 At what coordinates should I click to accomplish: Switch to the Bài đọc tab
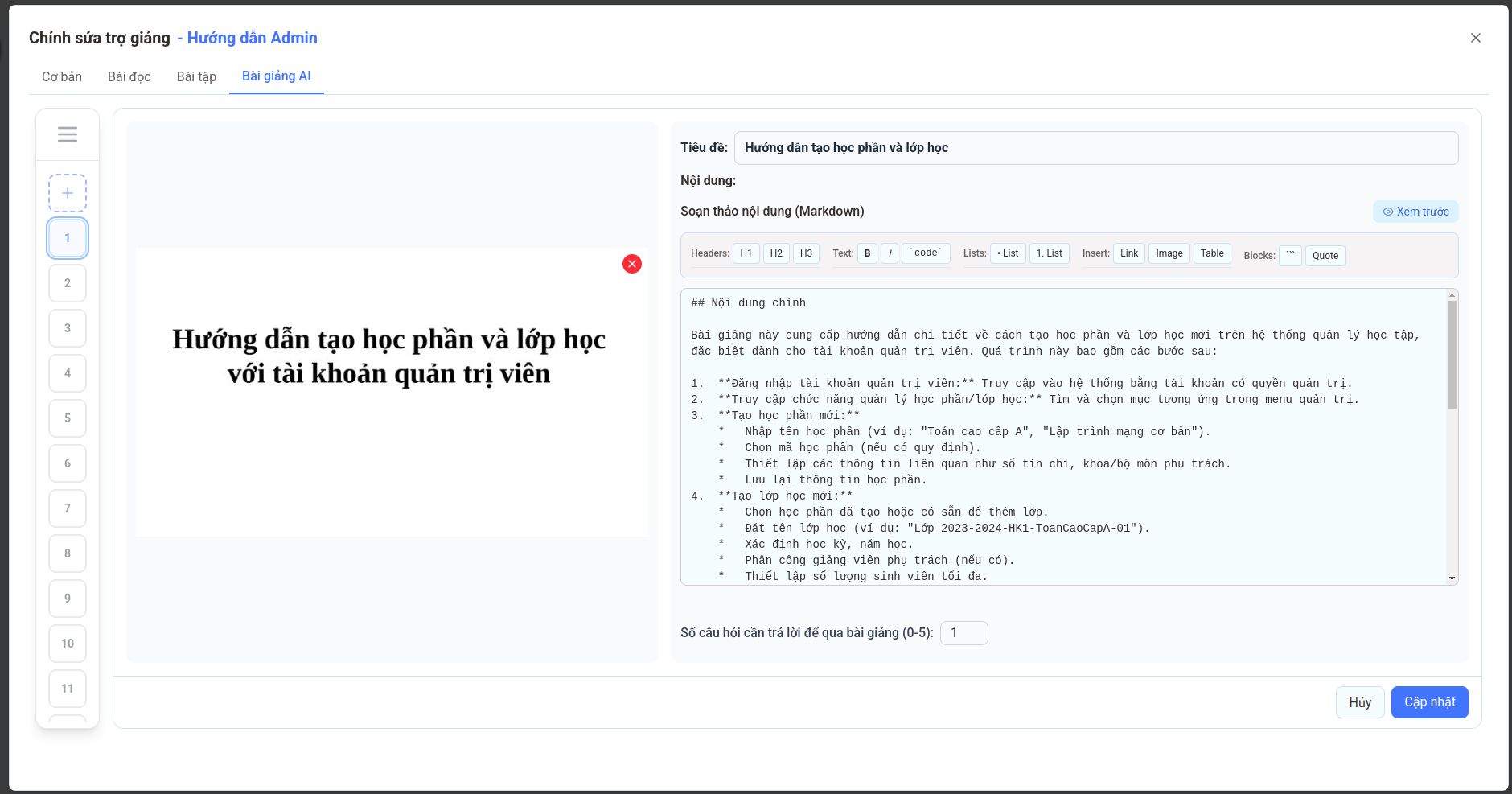tap(129, 76)
